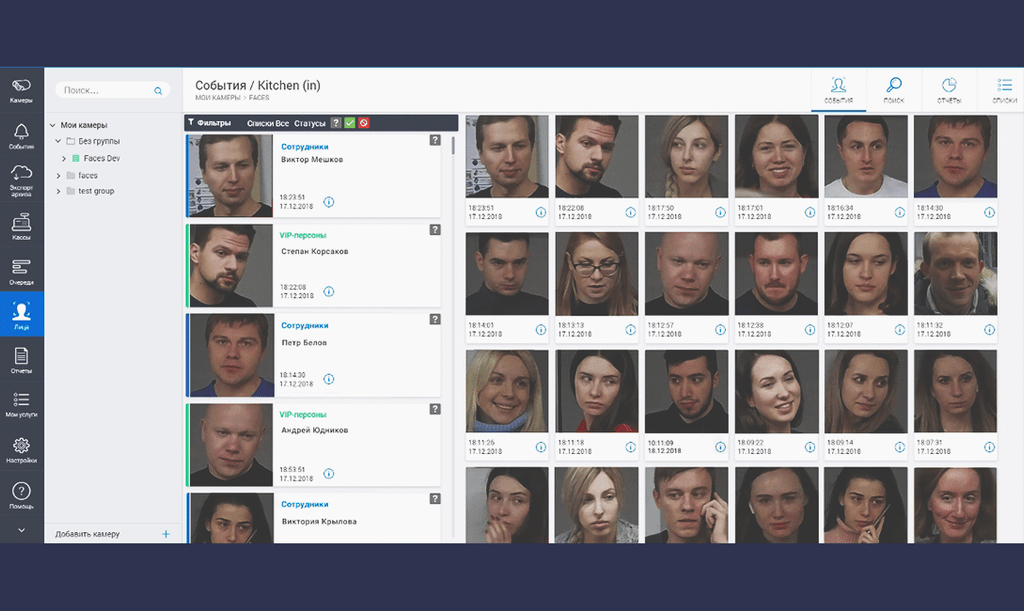Viewport: 1024px width, 611px height.
Task: Open info icon for Андрей Юдников event
Action: tap(329, 474)
